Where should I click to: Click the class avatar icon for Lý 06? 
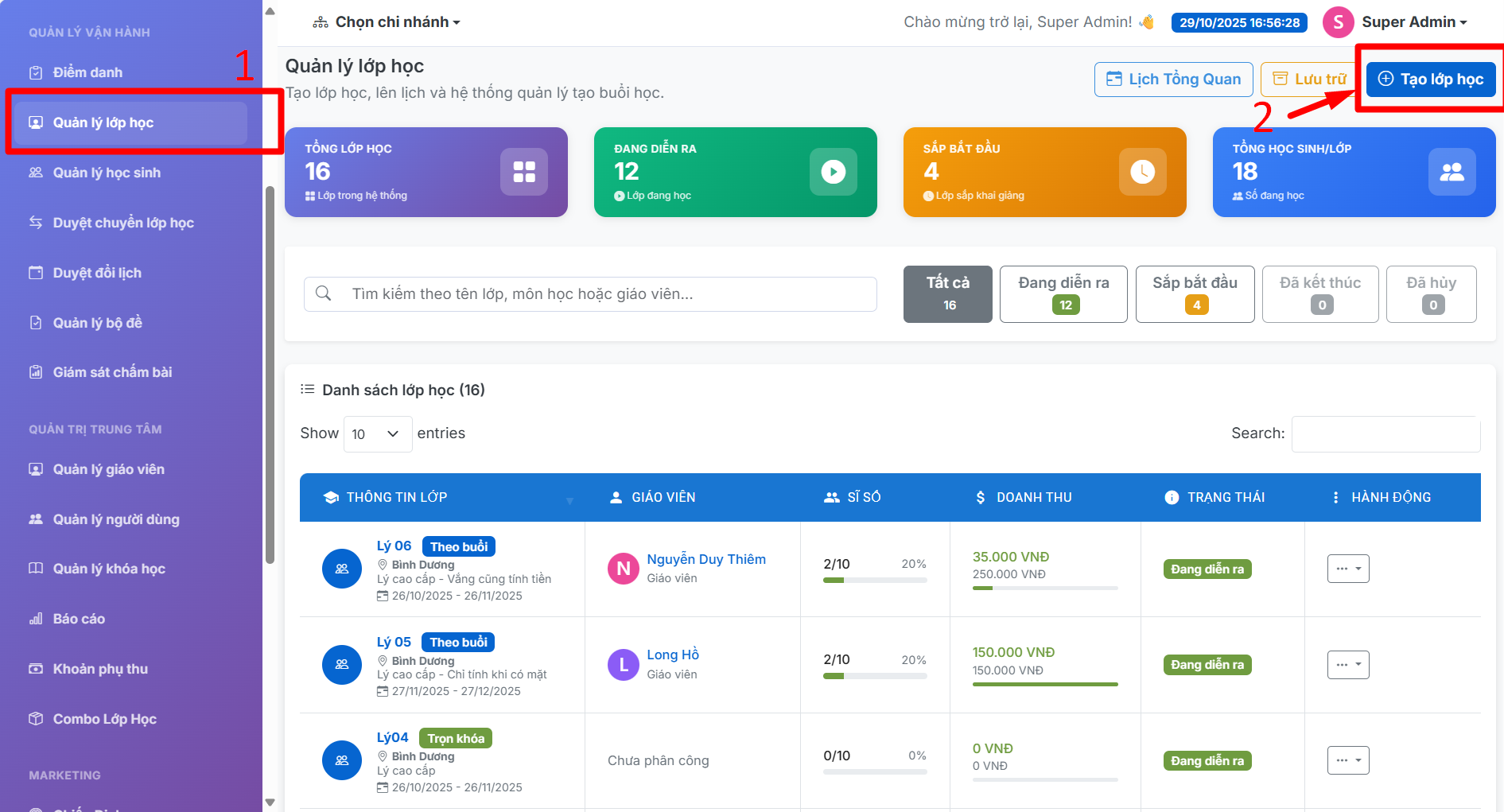coord(342,569)
